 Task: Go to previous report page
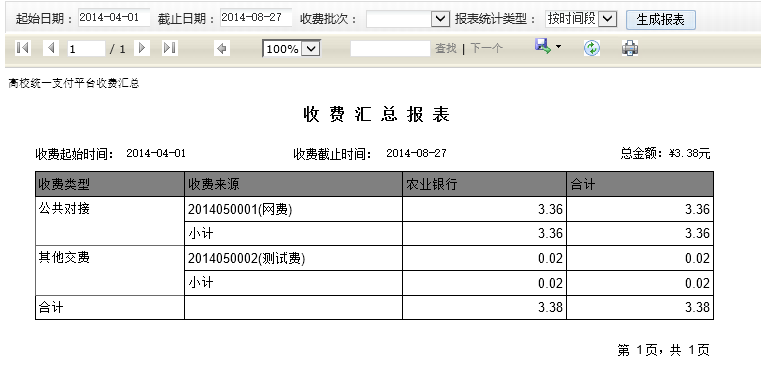click(51, 48)
